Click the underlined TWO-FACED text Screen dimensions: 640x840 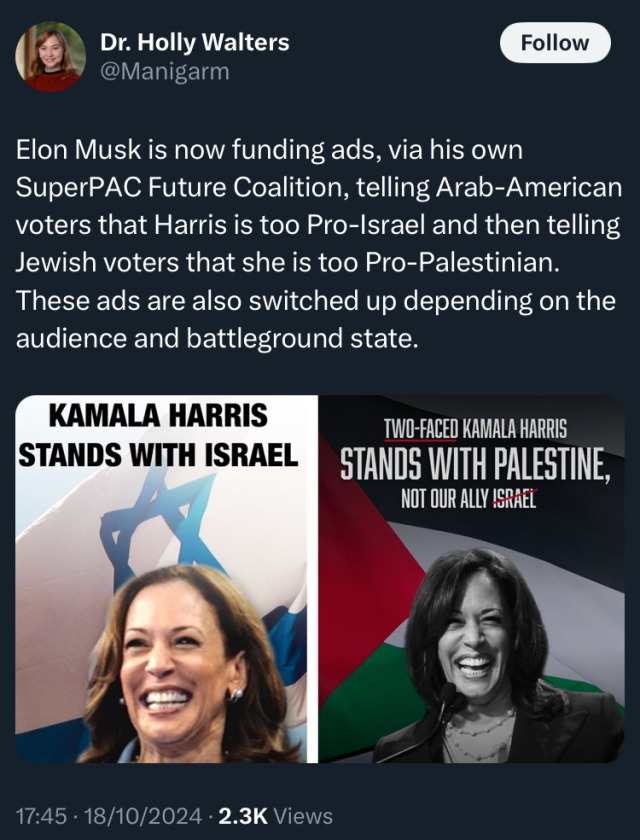(420, 429)
